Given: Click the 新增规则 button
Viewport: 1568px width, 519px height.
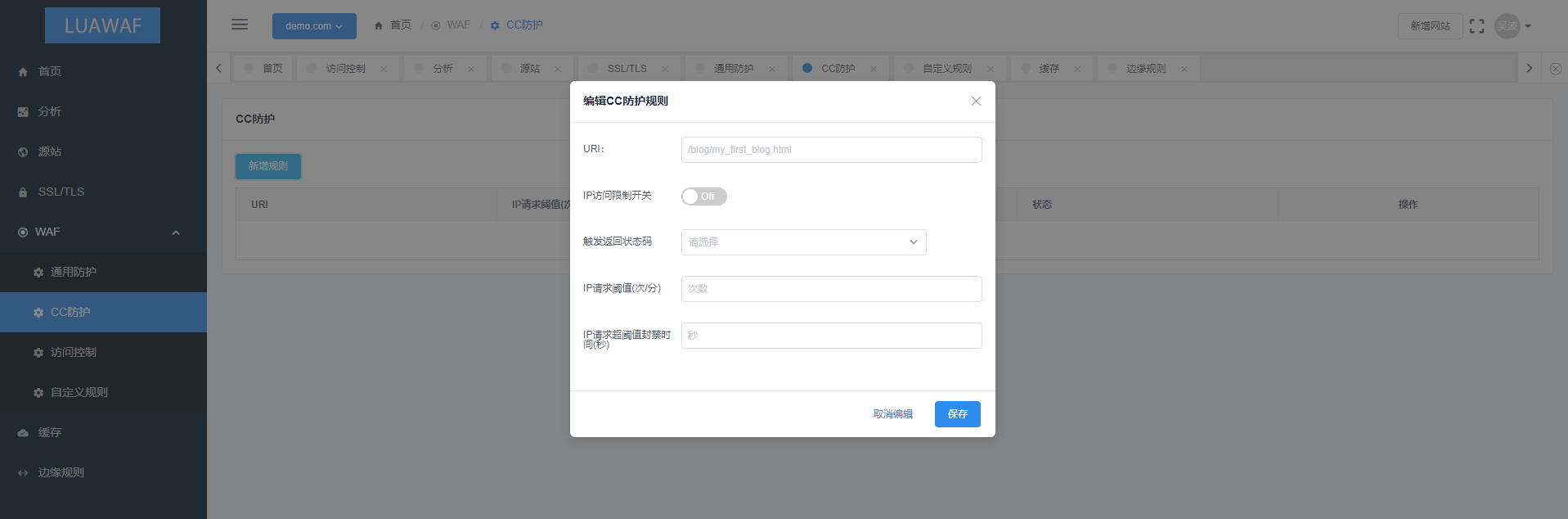Looking at the screenshot, I should (x=268, y=166).
